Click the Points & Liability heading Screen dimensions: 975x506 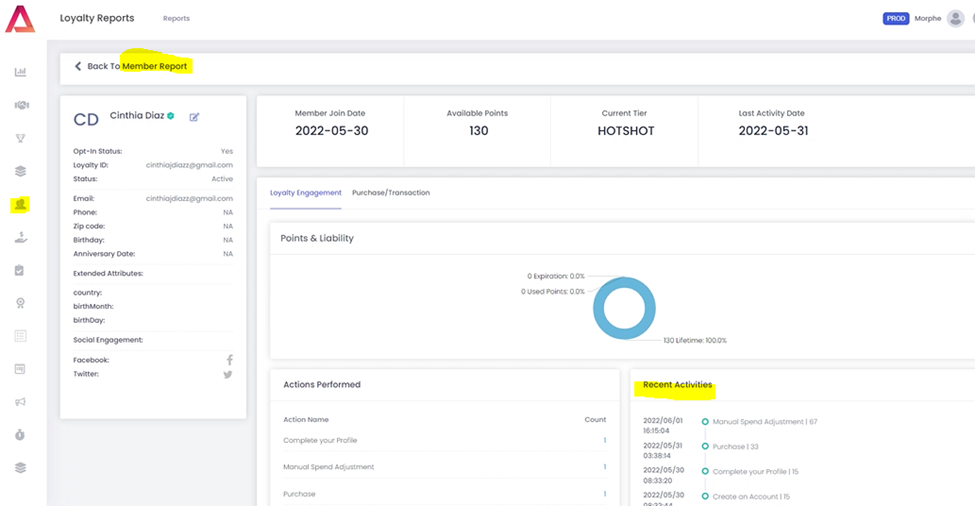pyautogui.click(x=317, y=238)
